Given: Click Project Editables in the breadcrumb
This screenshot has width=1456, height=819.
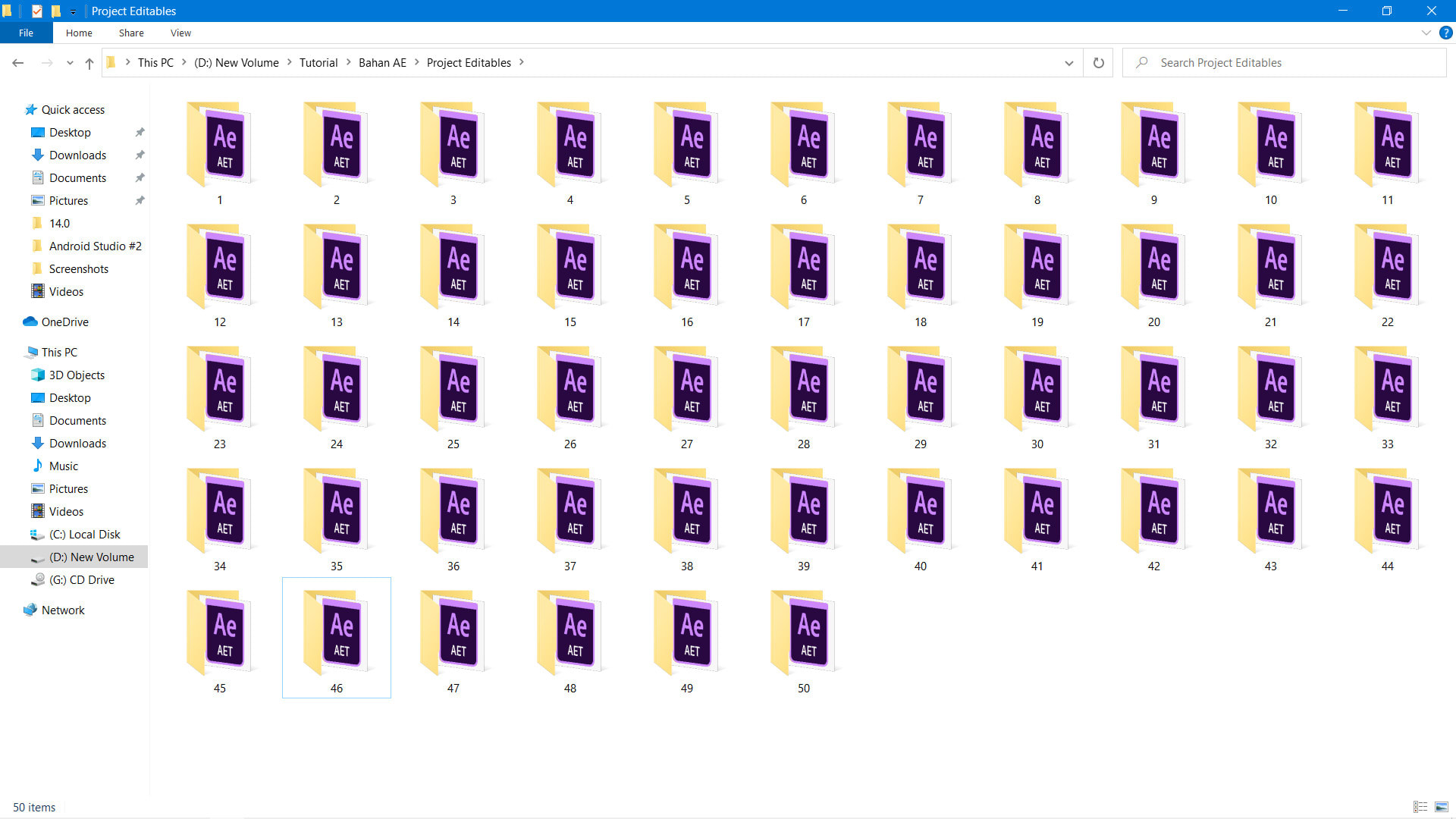Looking at the screenshot, I should tap(469, 62).
